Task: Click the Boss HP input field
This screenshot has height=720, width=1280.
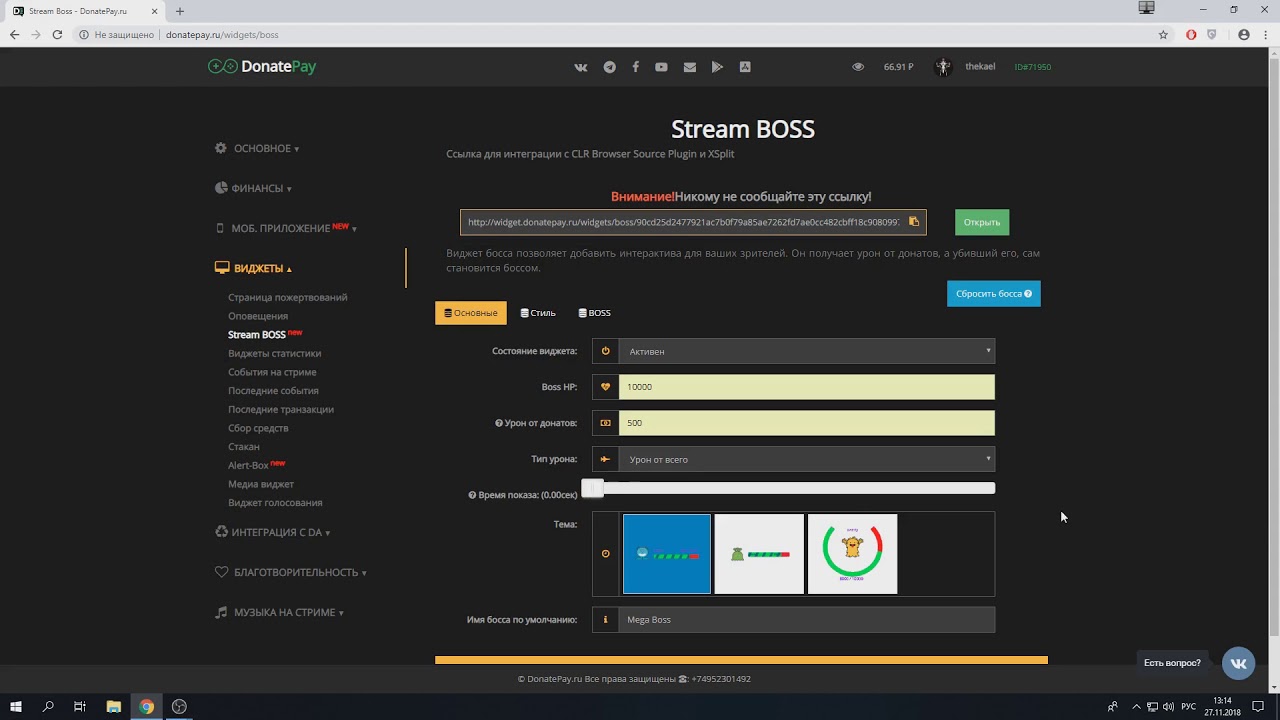Action: click(806, 387)
